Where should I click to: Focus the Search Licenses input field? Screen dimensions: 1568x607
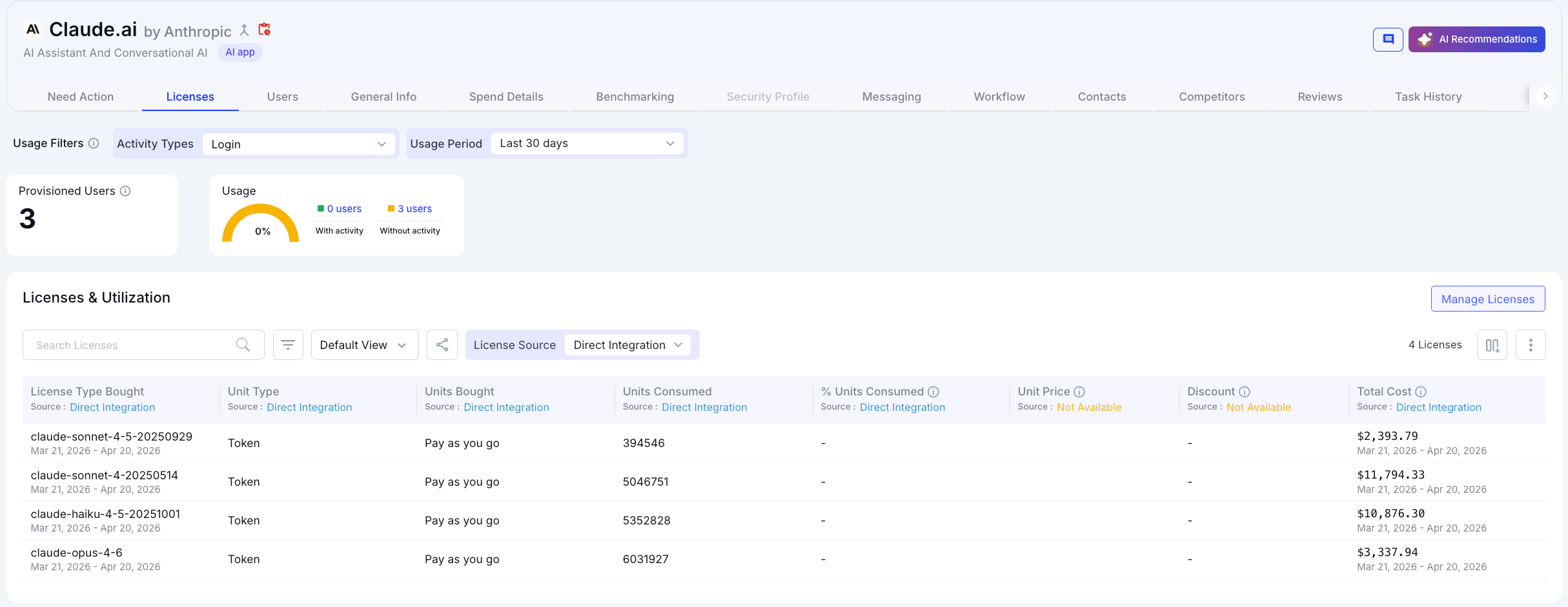(143, 345)
